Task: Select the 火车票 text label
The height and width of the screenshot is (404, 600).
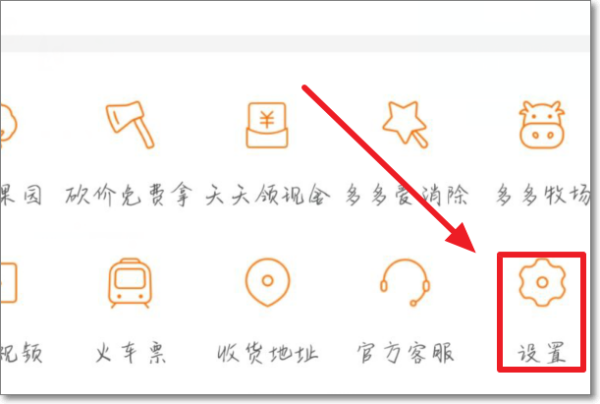Action: pyautogui.click(x=130, y=352)
